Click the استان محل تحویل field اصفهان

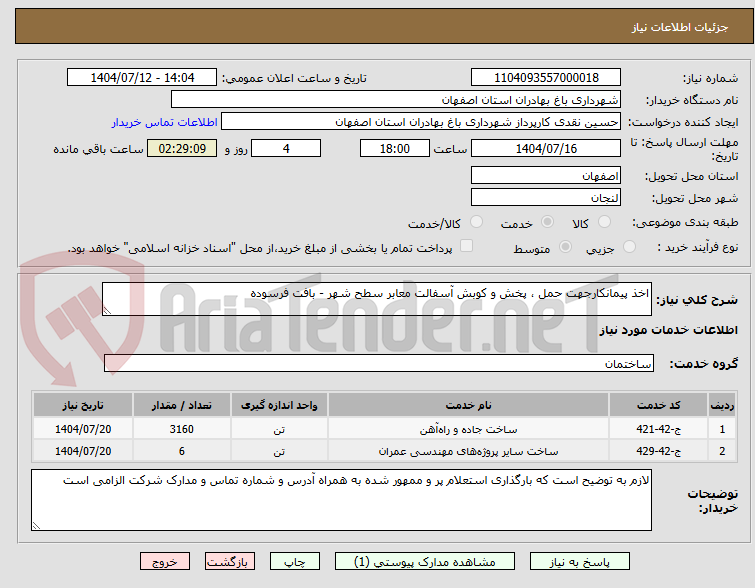546,175
